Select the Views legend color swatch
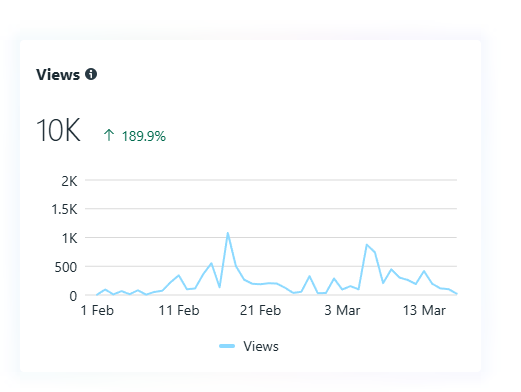 [x=227, y=346]
